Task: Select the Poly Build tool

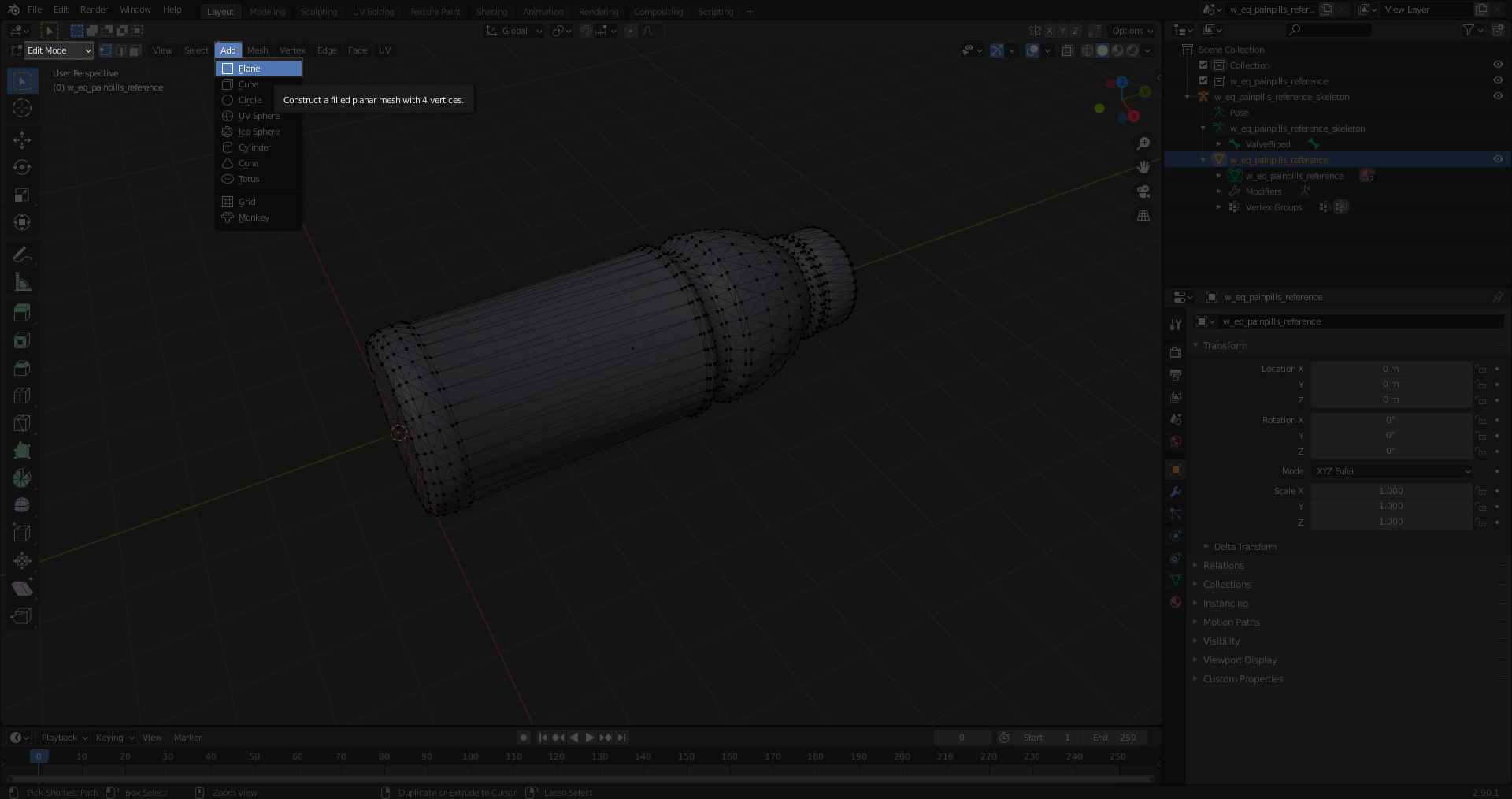Action: coord(22,451)
